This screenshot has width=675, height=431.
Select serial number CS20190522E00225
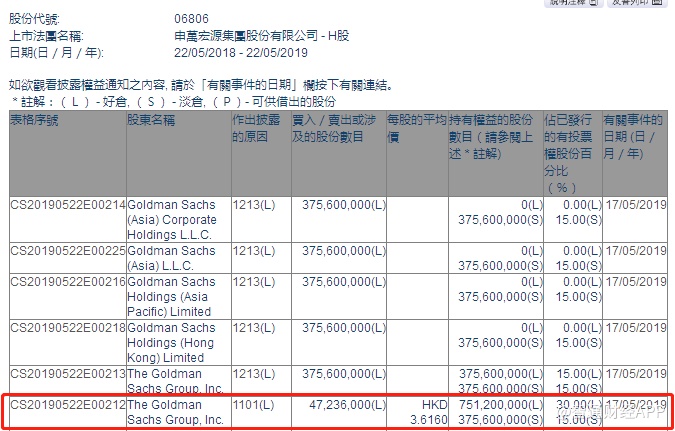tap(68, 251)
